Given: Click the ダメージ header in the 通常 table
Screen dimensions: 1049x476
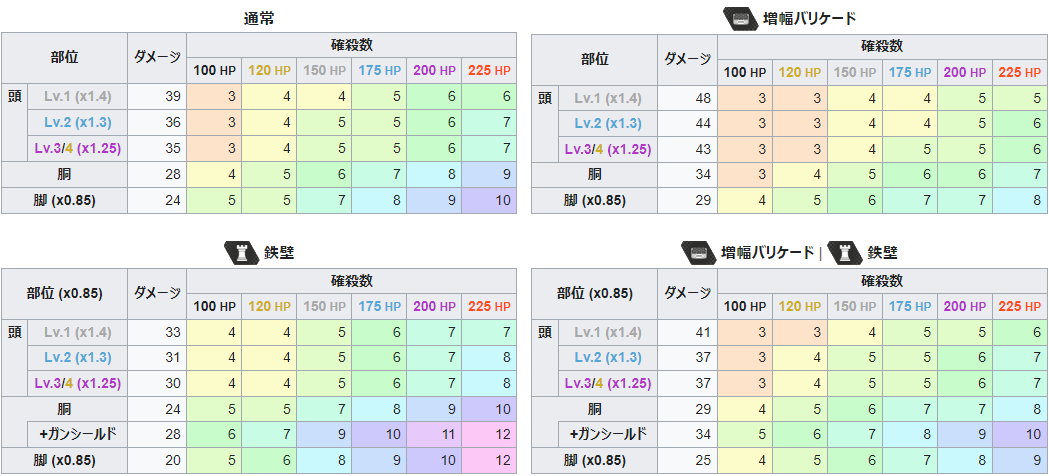Looking at the screenshot, I should (x=157, y=58).
